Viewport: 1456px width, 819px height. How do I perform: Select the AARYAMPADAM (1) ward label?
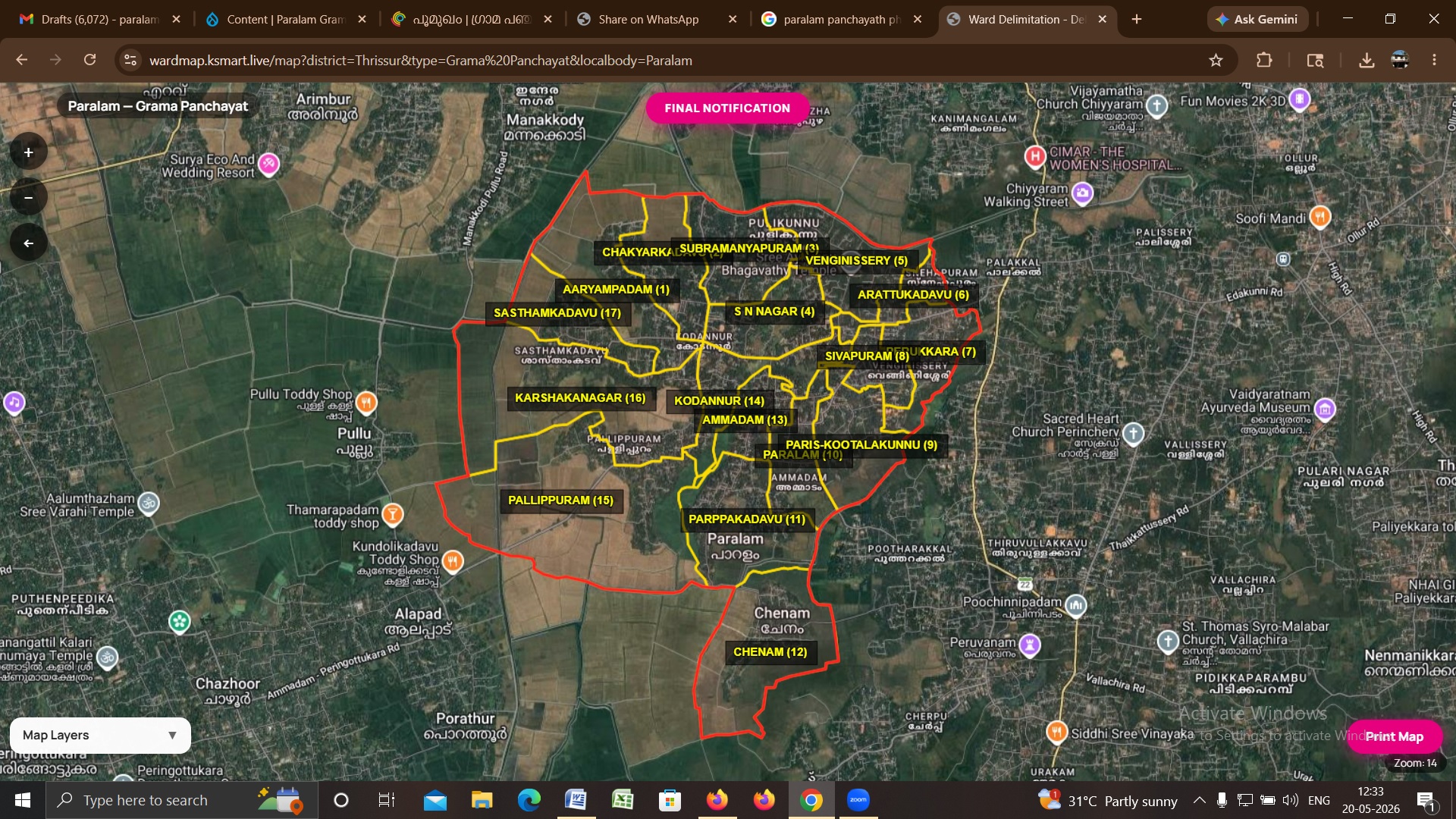pyautogui.click(x=617, y=290)
